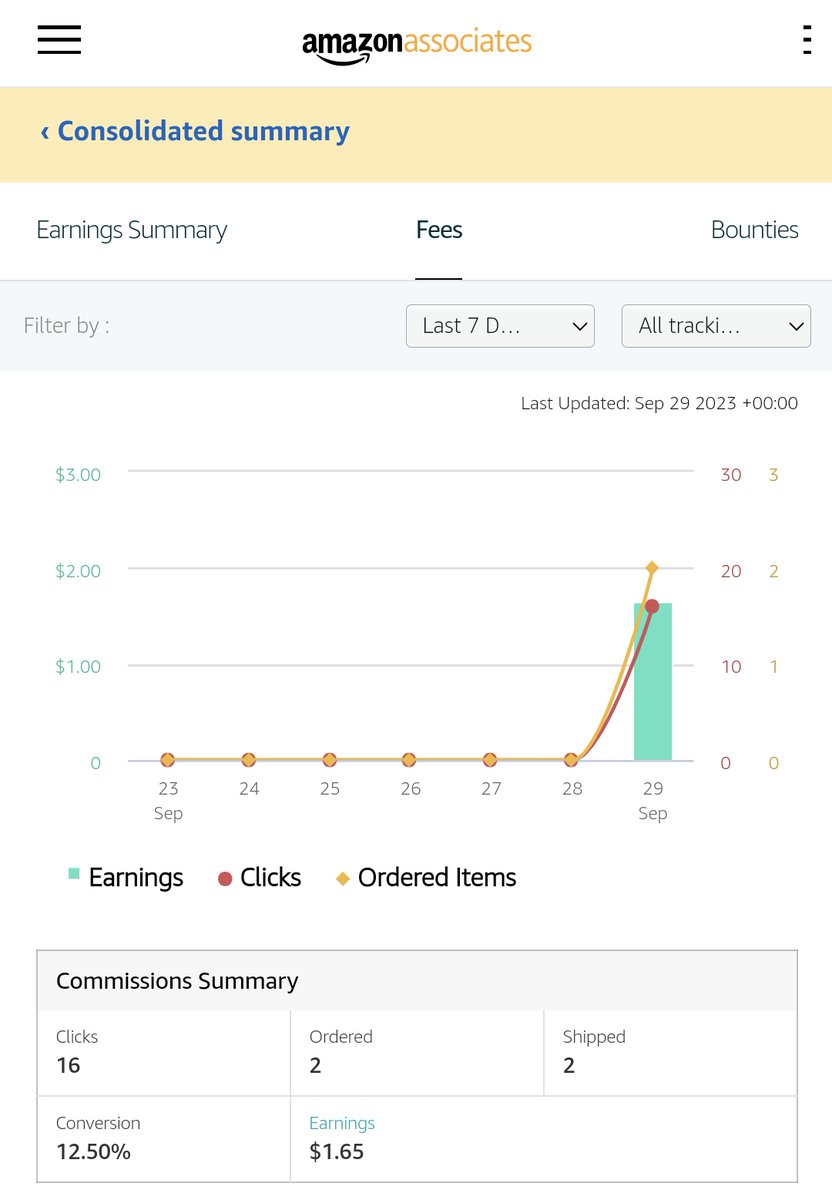Click the data point for 25 Sep
Screen dimensions: 832x1200
[330, 760]
